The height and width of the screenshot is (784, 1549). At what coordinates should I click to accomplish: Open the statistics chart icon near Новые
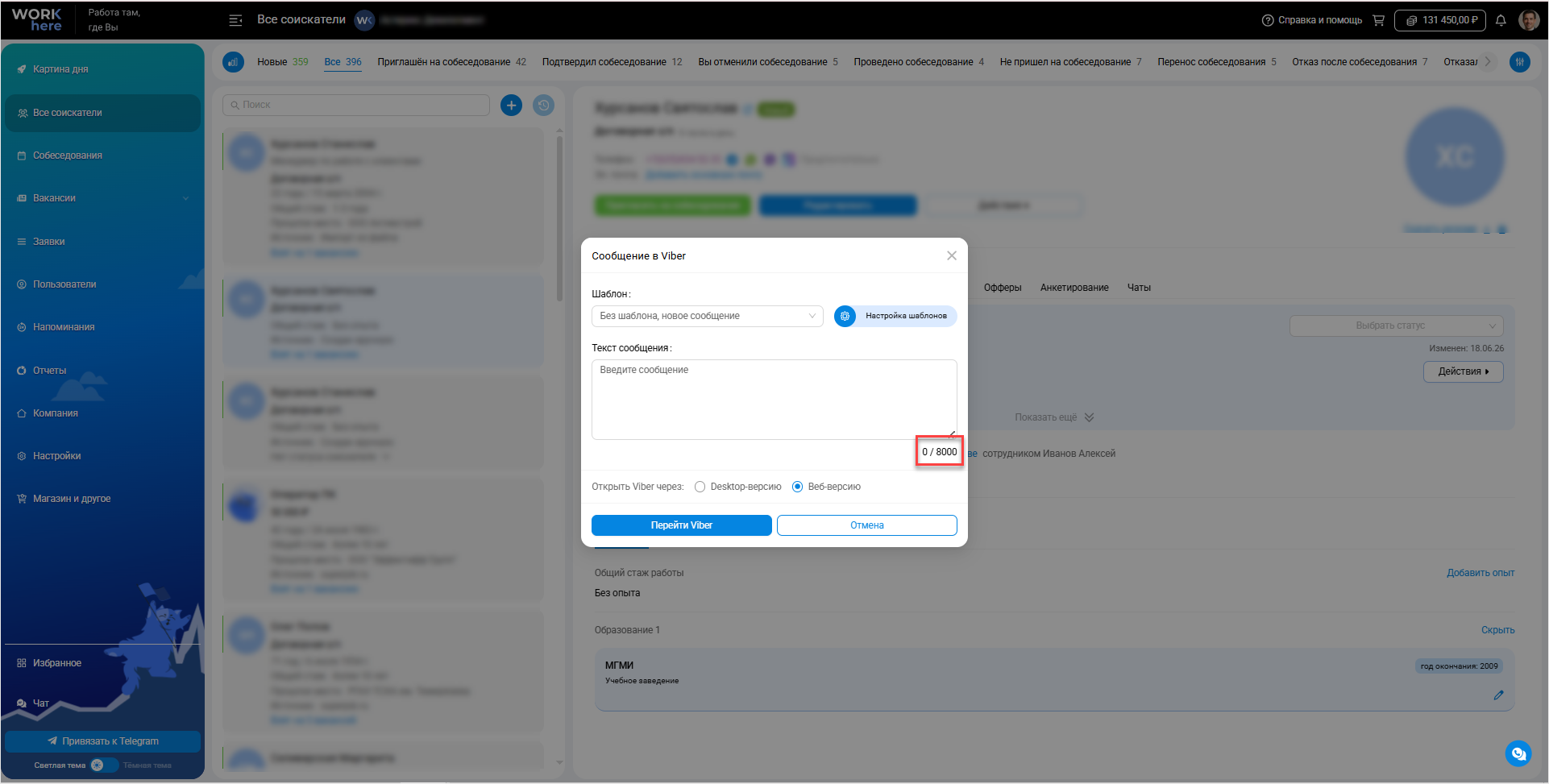[x=234, y=62]
